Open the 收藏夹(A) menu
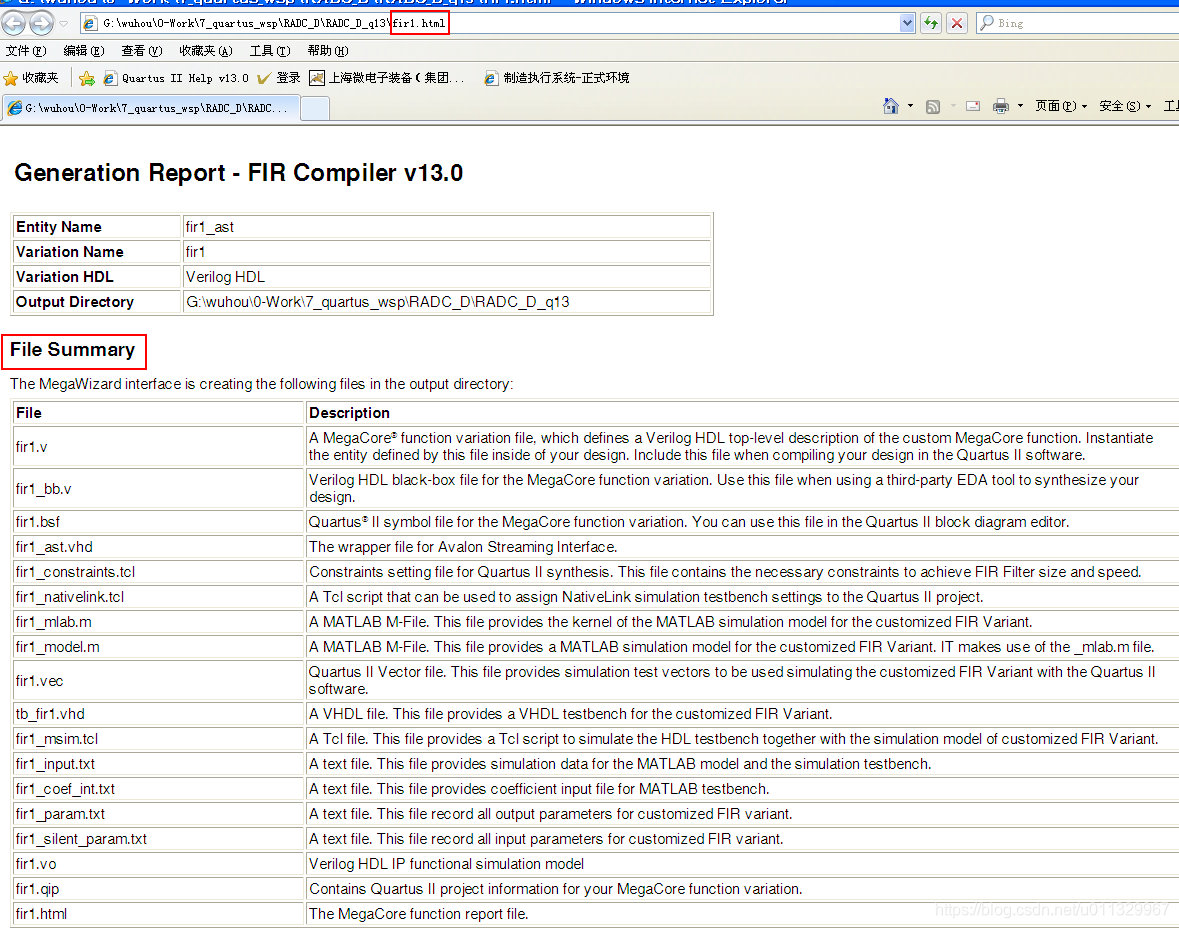 [x=206, y=50]
